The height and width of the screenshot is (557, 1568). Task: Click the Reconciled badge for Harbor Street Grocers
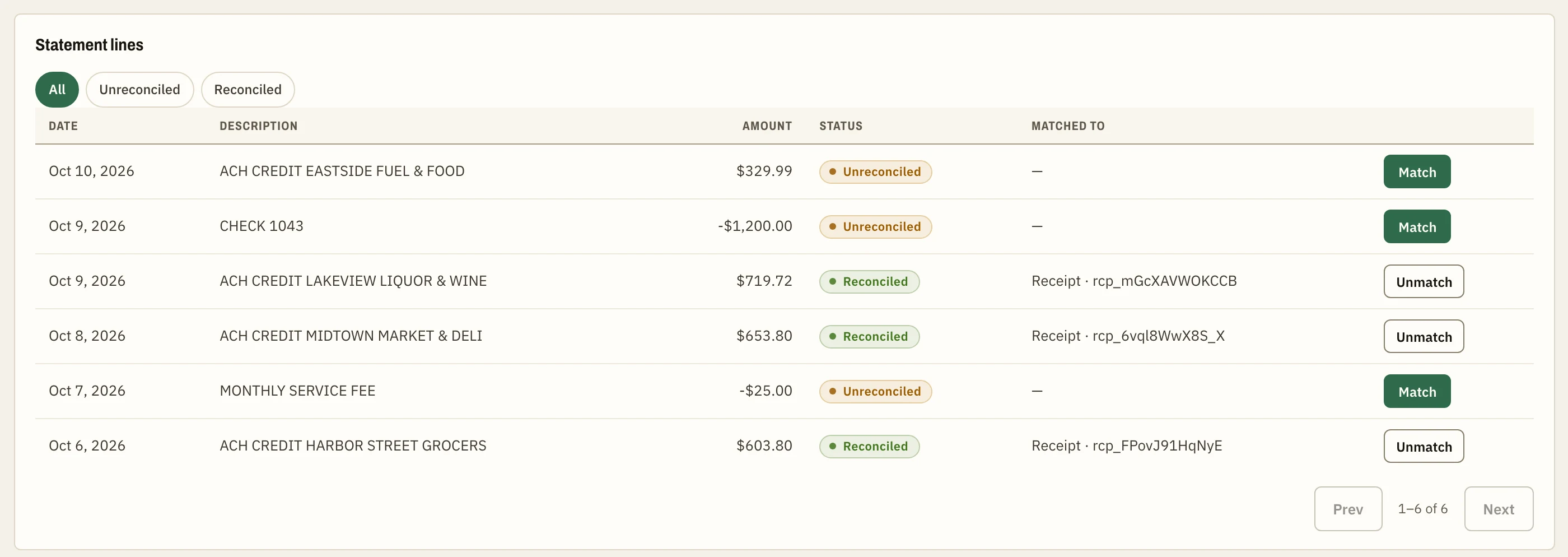point(869,446)
